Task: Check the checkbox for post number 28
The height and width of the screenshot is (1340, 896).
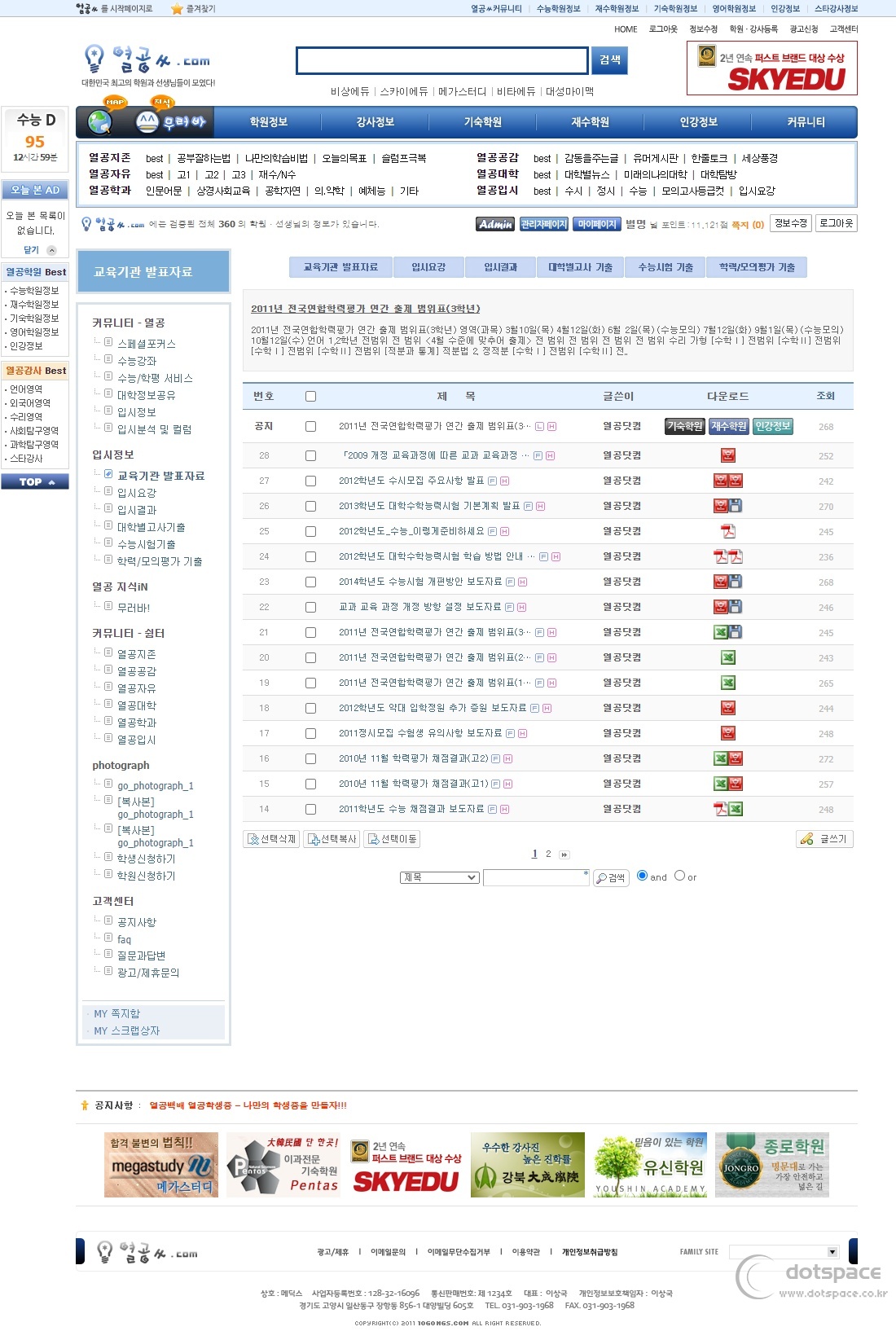Action: point(310,455)
